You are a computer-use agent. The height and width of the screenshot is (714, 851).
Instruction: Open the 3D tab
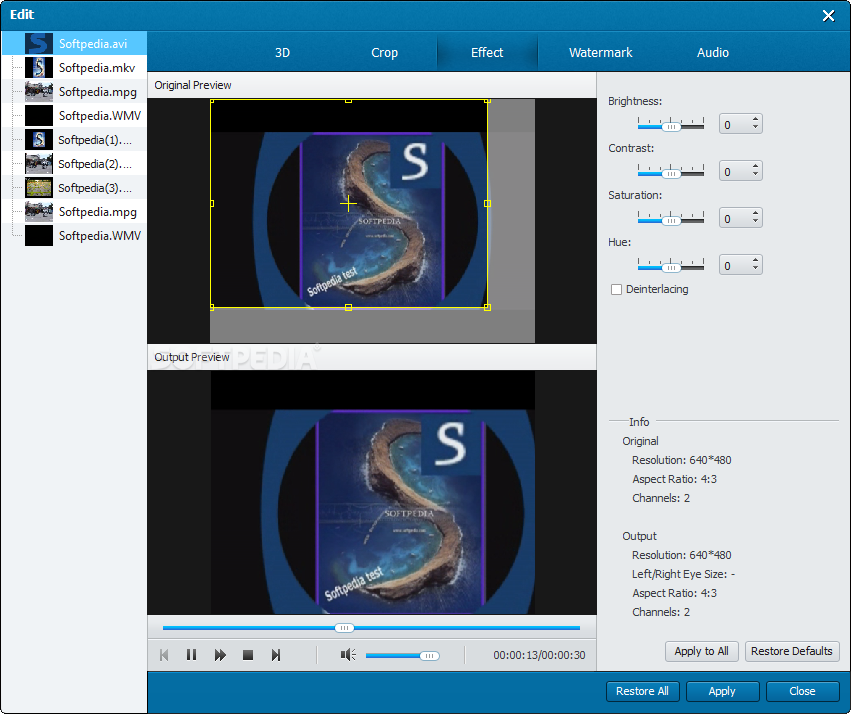(x=282, y=53)
